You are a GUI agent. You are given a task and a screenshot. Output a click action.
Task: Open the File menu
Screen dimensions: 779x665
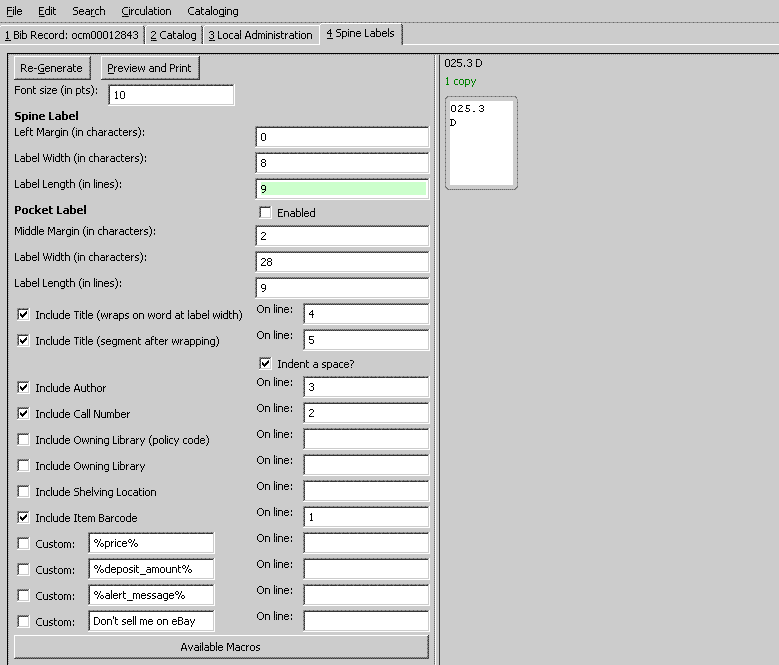[x=14, y=11]
